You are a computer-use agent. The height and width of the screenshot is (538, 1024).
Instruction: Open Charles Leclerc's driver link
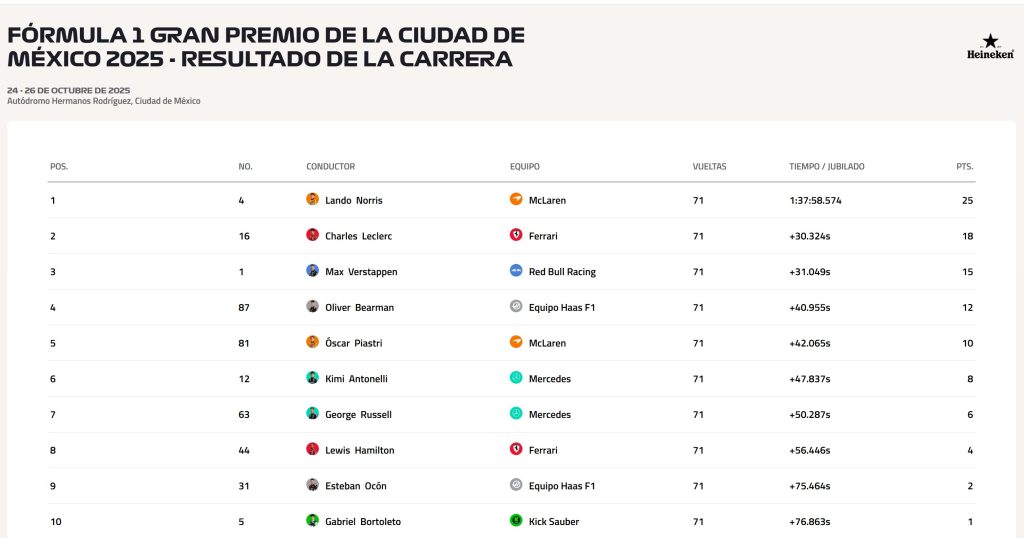(357, 236)
